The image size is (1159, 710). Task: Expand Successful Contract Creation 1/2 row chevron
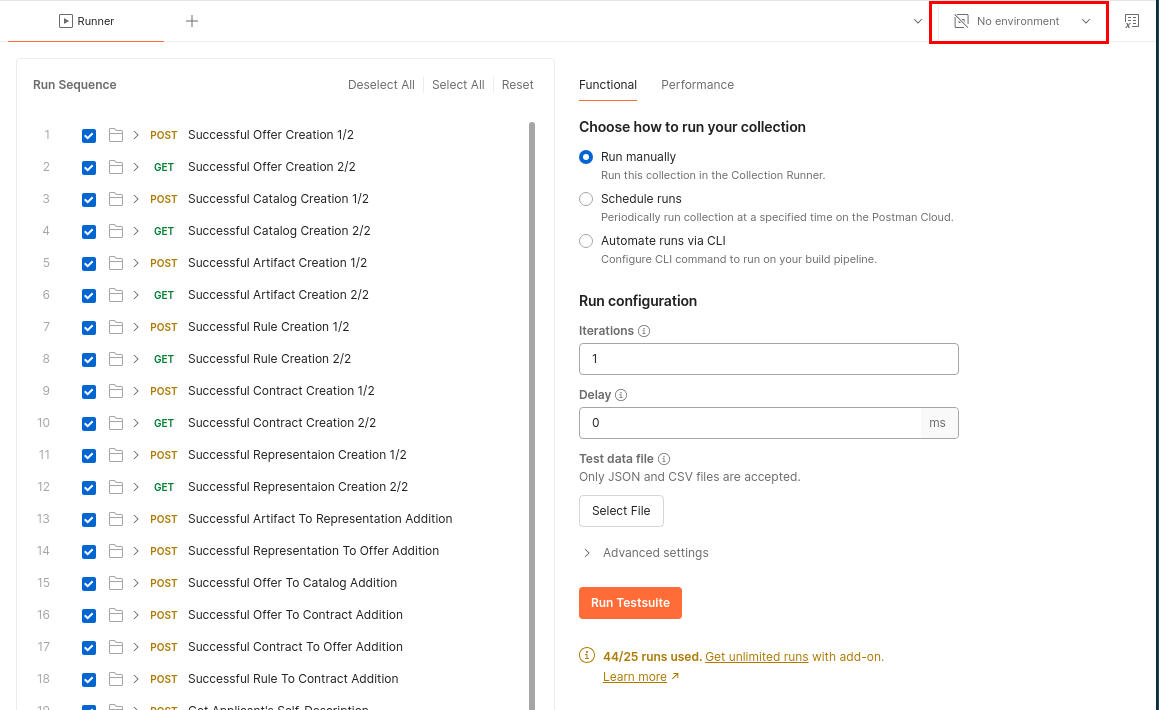[x=136, y=391]
